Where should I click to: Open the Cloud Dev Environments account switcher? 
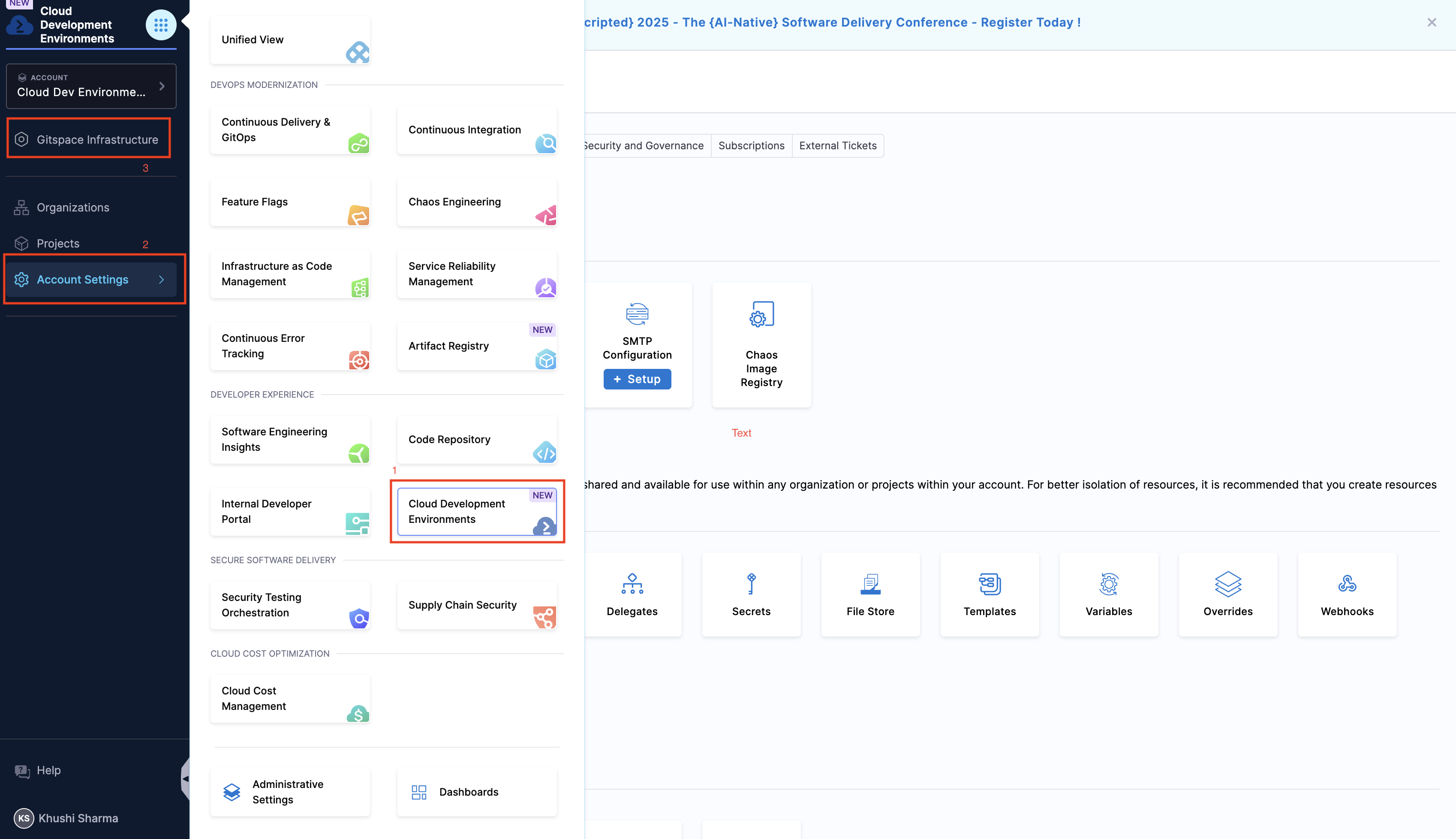90,86
